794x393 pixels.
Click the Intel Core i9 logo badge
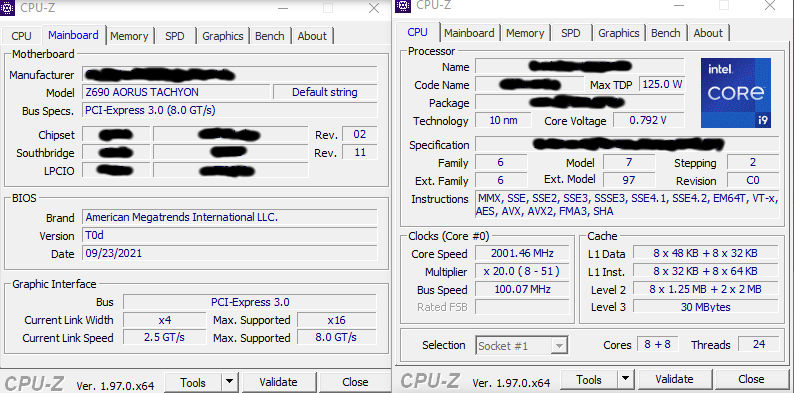[x=736, y=93]
